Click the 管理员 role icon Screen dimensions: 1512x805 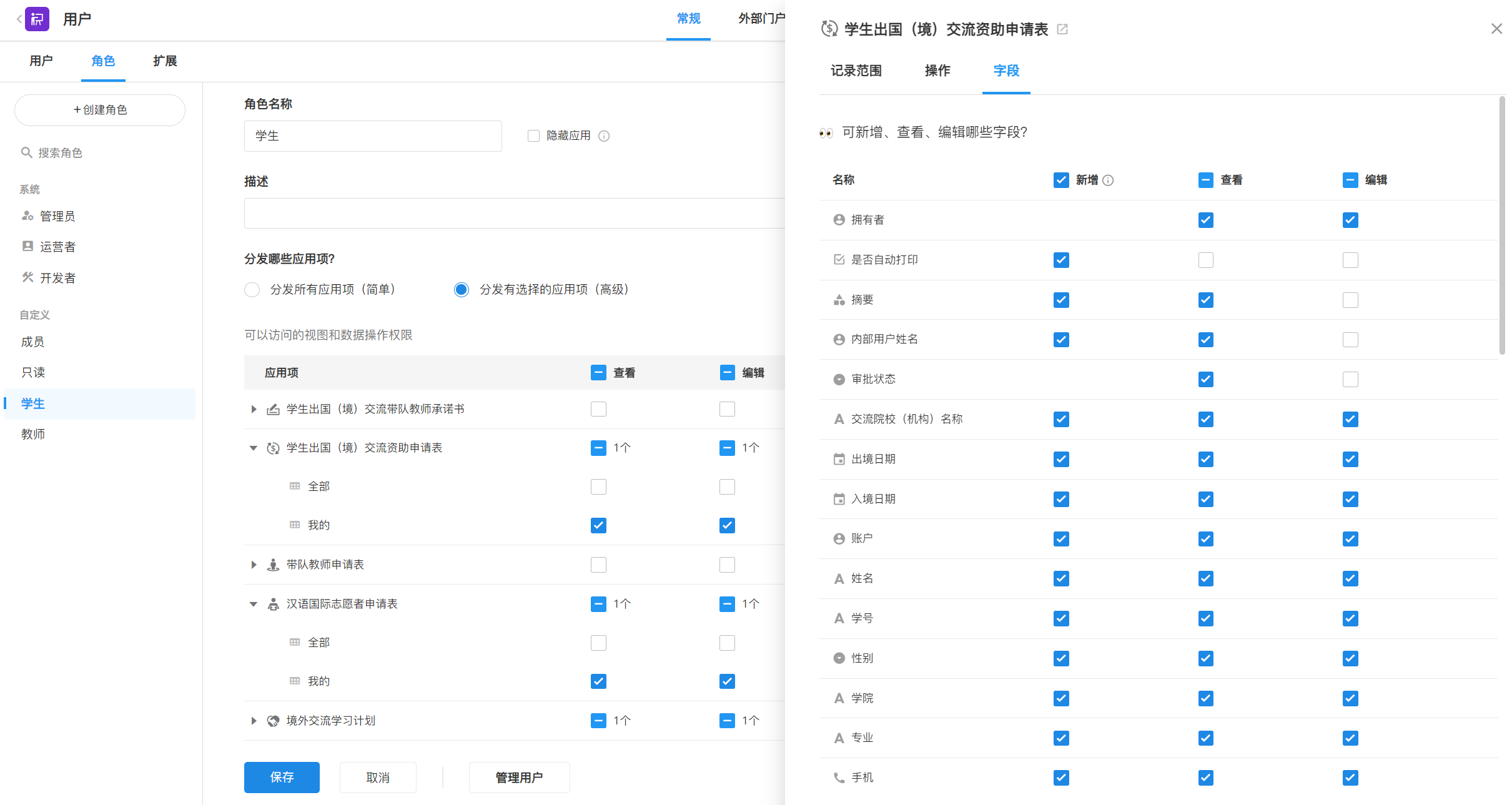(27, 215)
